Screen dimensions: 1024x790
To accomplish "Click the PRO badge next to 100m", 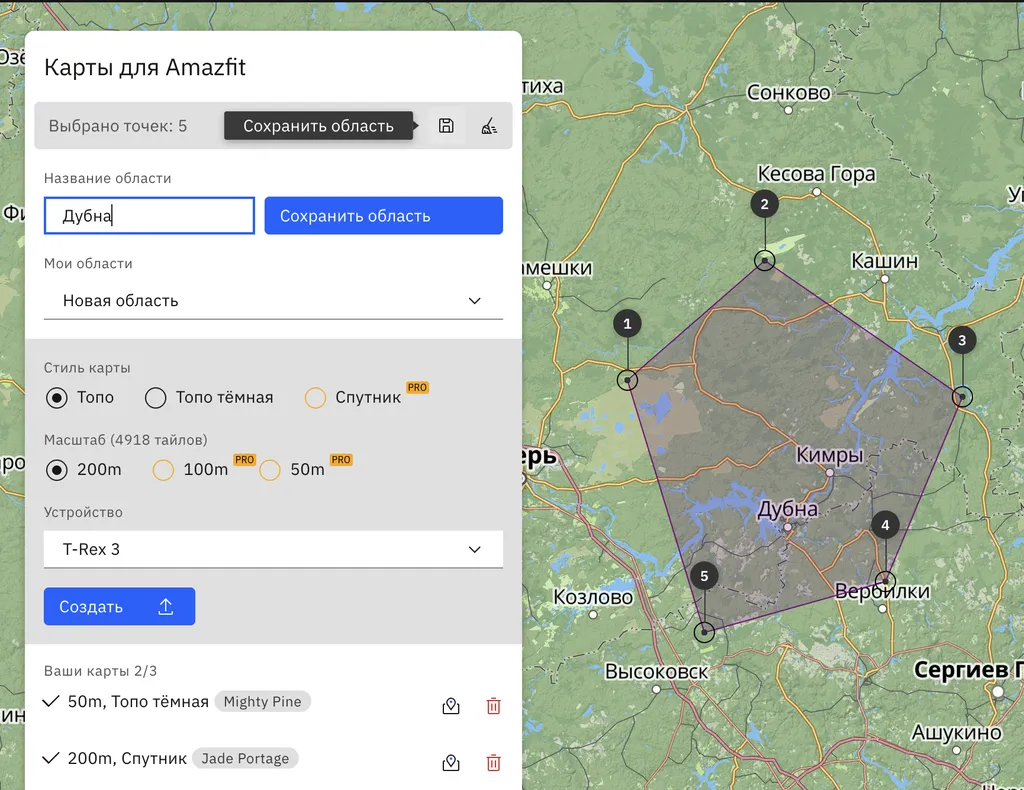I will (244, 460).
